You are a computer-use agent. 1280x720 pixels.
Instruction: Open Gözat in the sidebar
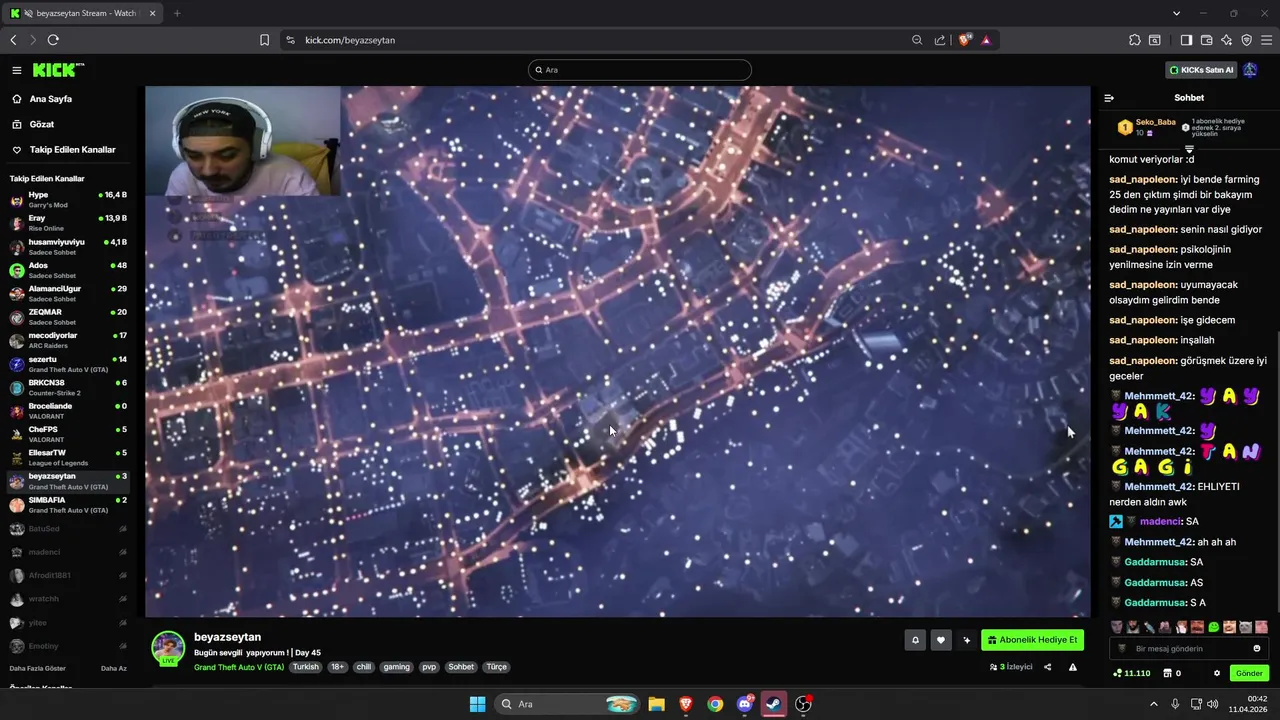pyautogui.click(x=42, y=124)
